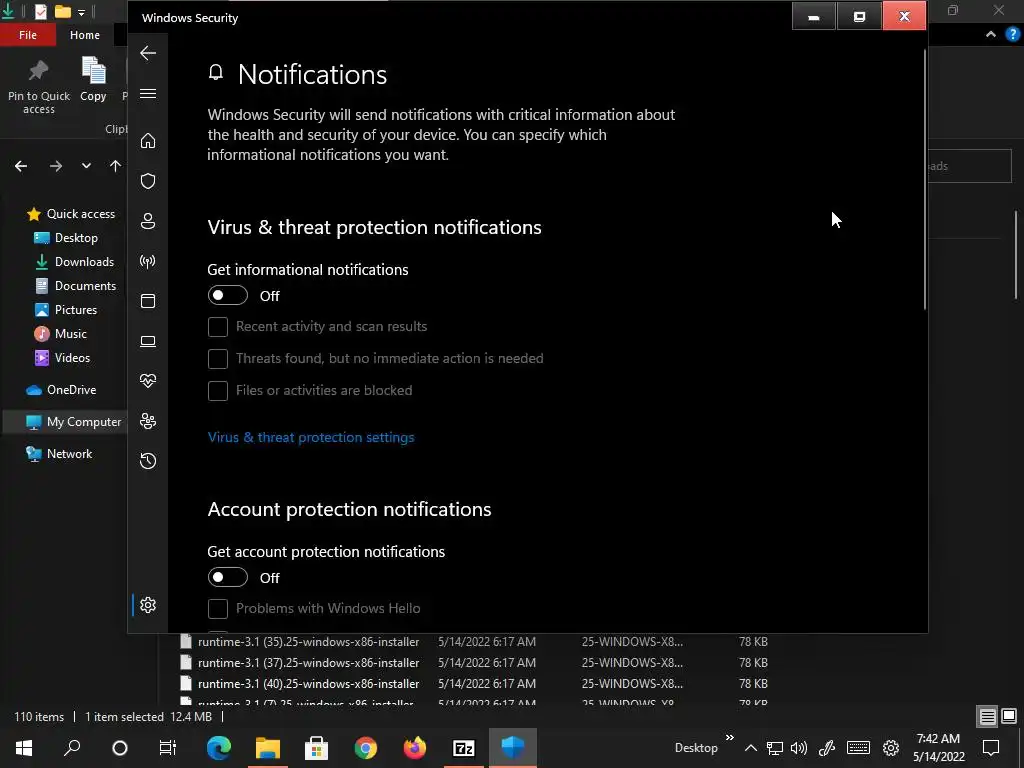
Task: Open Firewall & network protection icon
Action: [148, 261]
